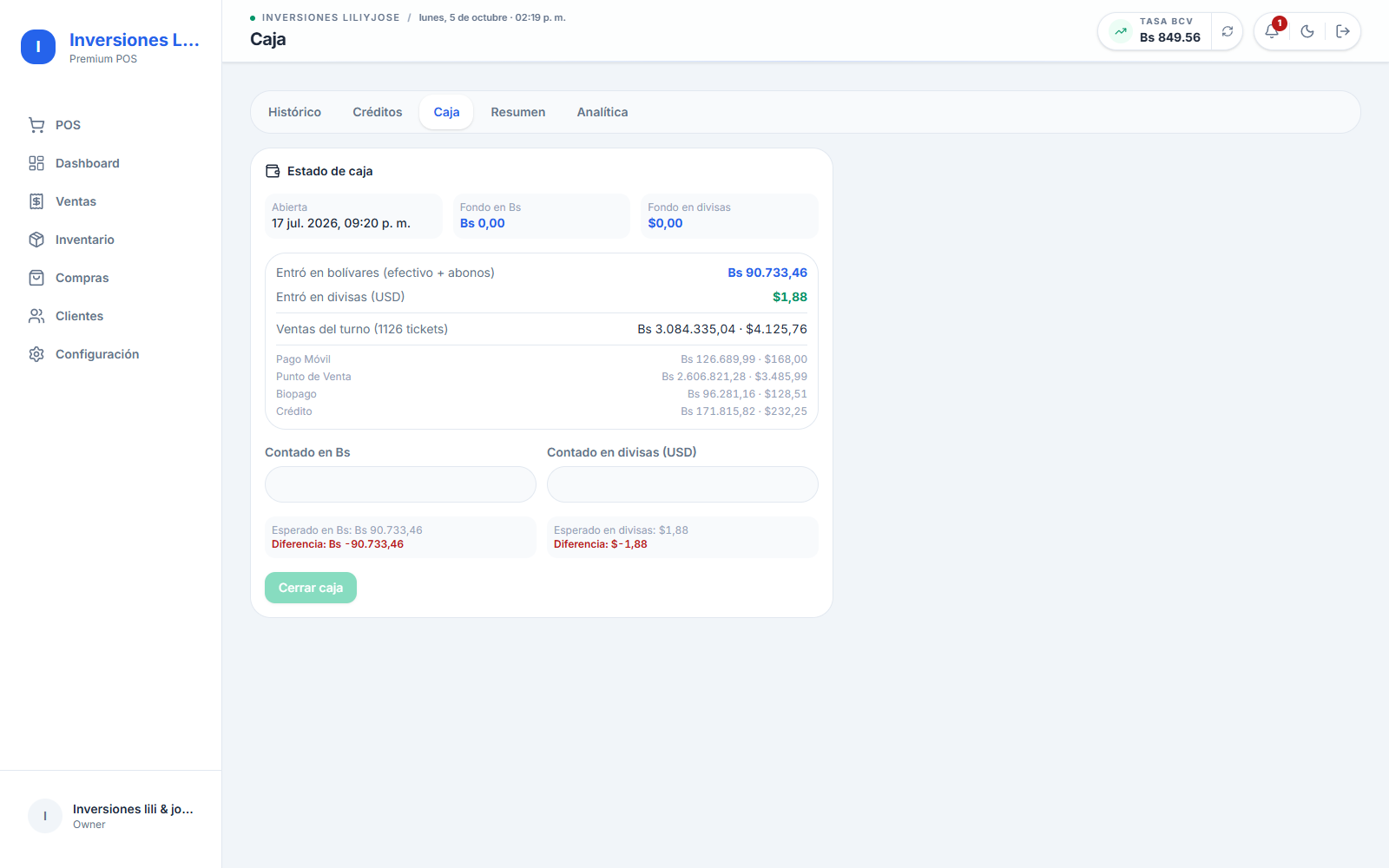
Task: Click the Compras shopping bag icon
Action: click(36, 278)
